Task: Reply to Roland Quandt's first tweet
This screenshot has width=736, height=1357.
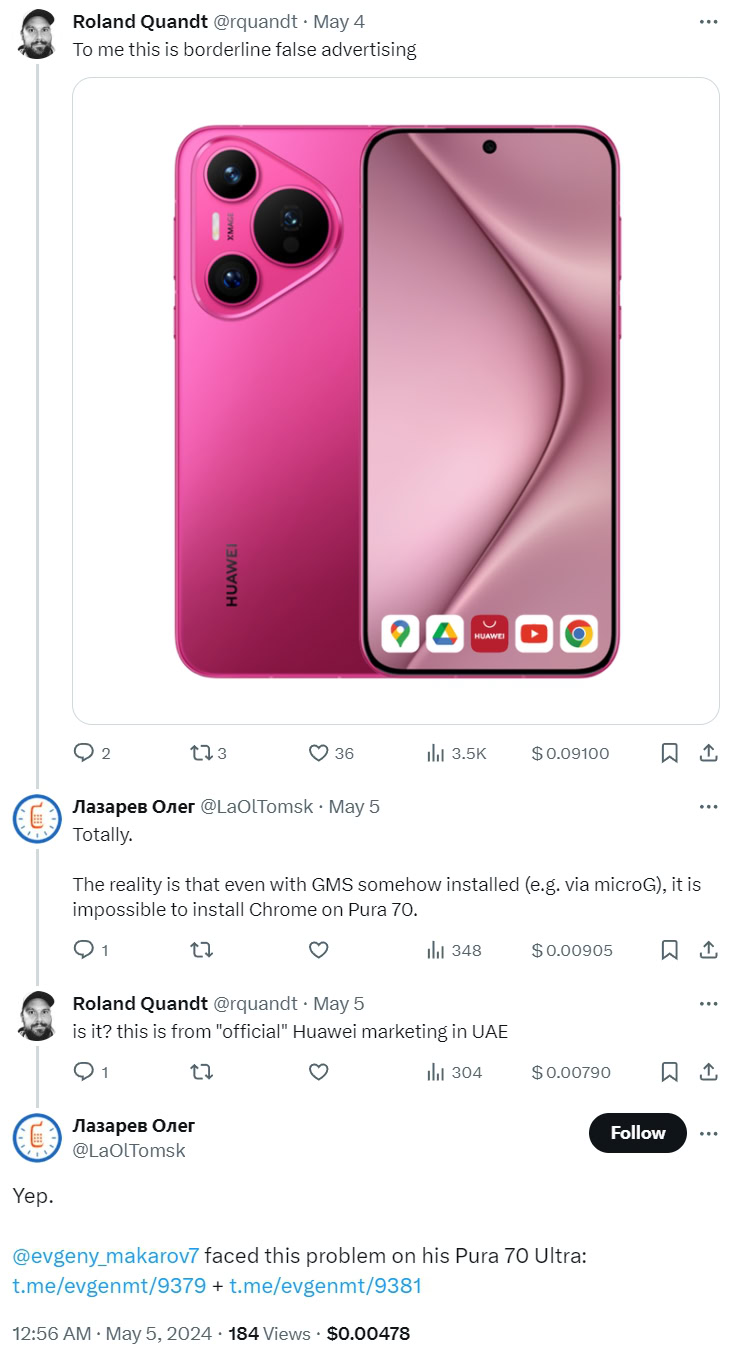Action: pyautogui.click(x=84, y=753)
